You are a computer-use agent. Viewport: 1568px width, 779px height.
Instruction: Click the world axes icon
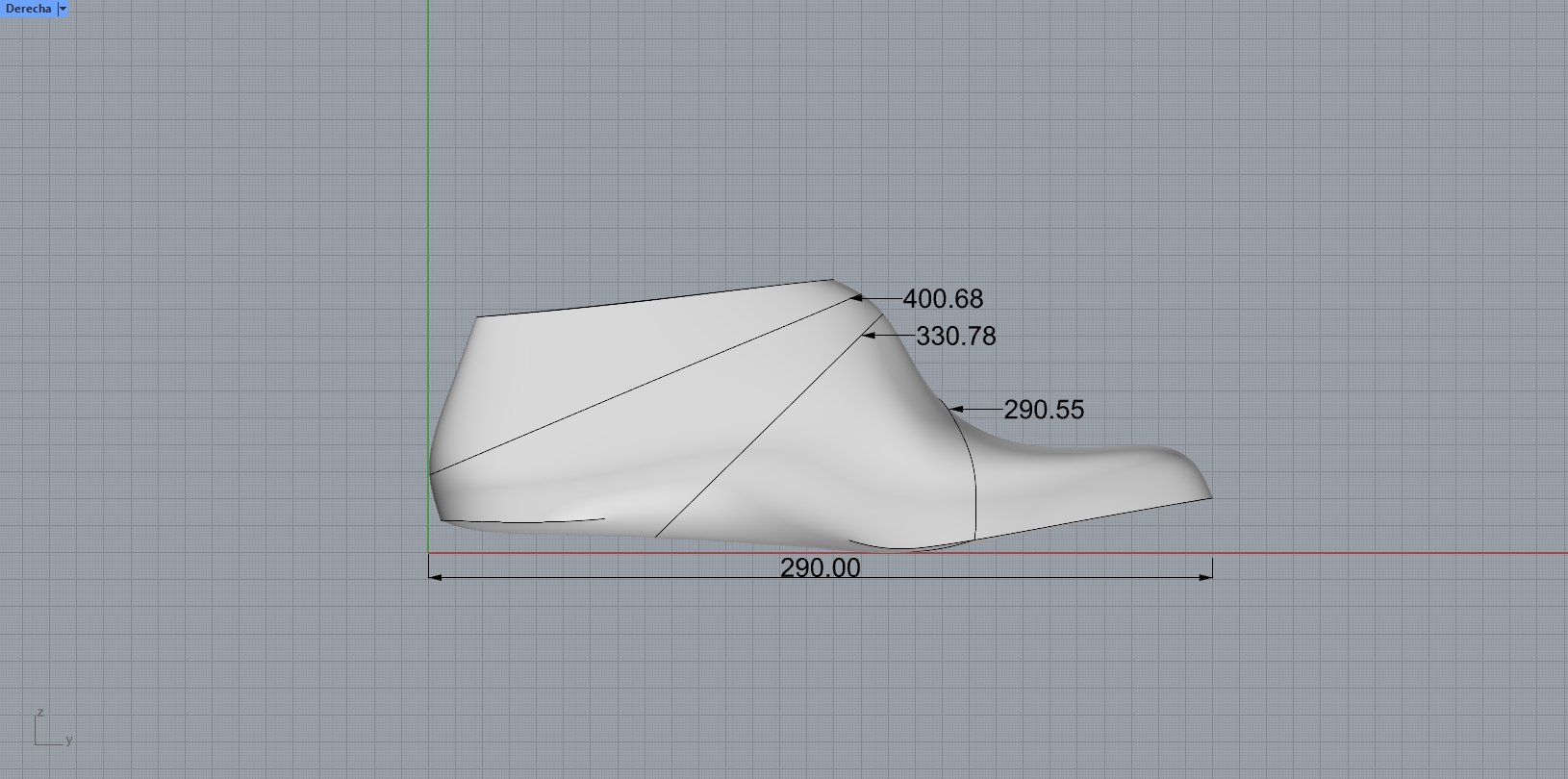click(x=50, y=732)
